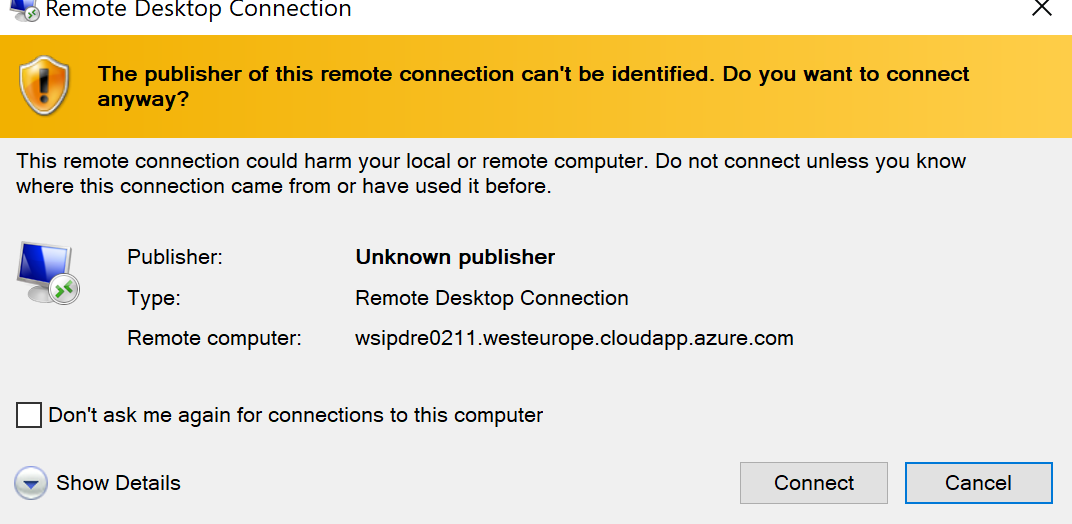The image size is (1072, 524).
Task: Expand details with the round blue arrow
Action: point(31,484)
